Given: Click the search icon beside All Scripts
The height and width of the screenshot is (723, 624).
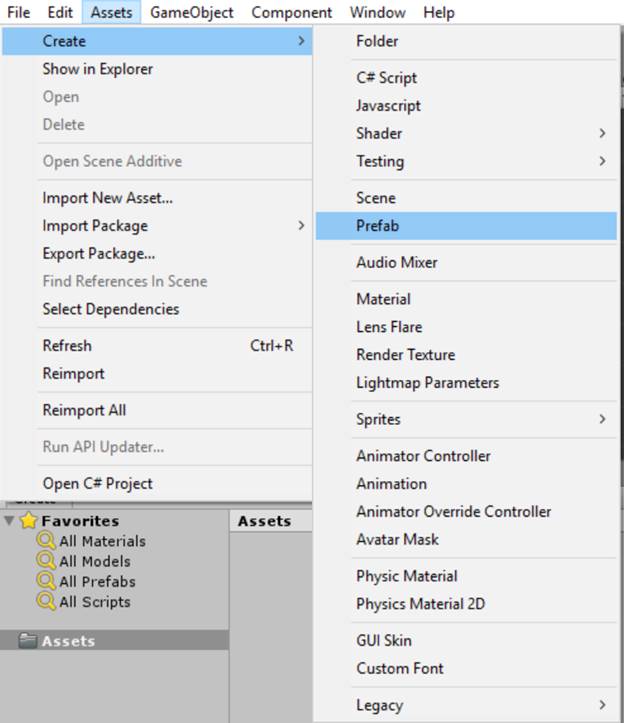Looking at the screenshot, I should [x=46, y=602].
